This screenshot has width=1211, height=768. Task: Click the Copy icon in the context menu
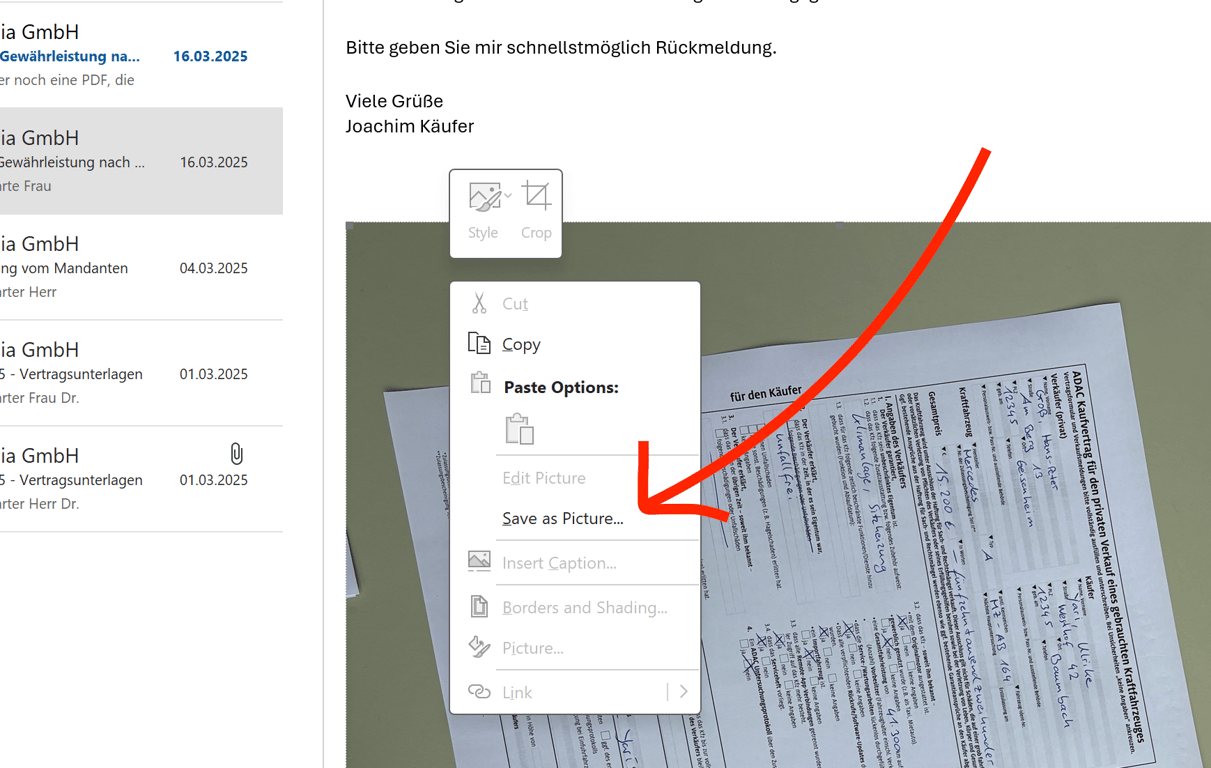pos(479,344)
